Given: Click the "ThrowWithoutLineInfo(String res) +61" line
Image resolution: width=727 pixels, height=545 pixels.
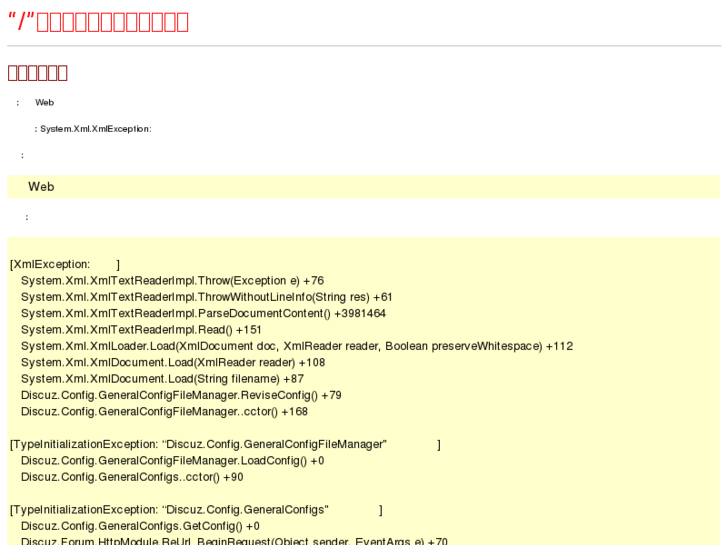Looking at the screenshot, I should 207,297.
